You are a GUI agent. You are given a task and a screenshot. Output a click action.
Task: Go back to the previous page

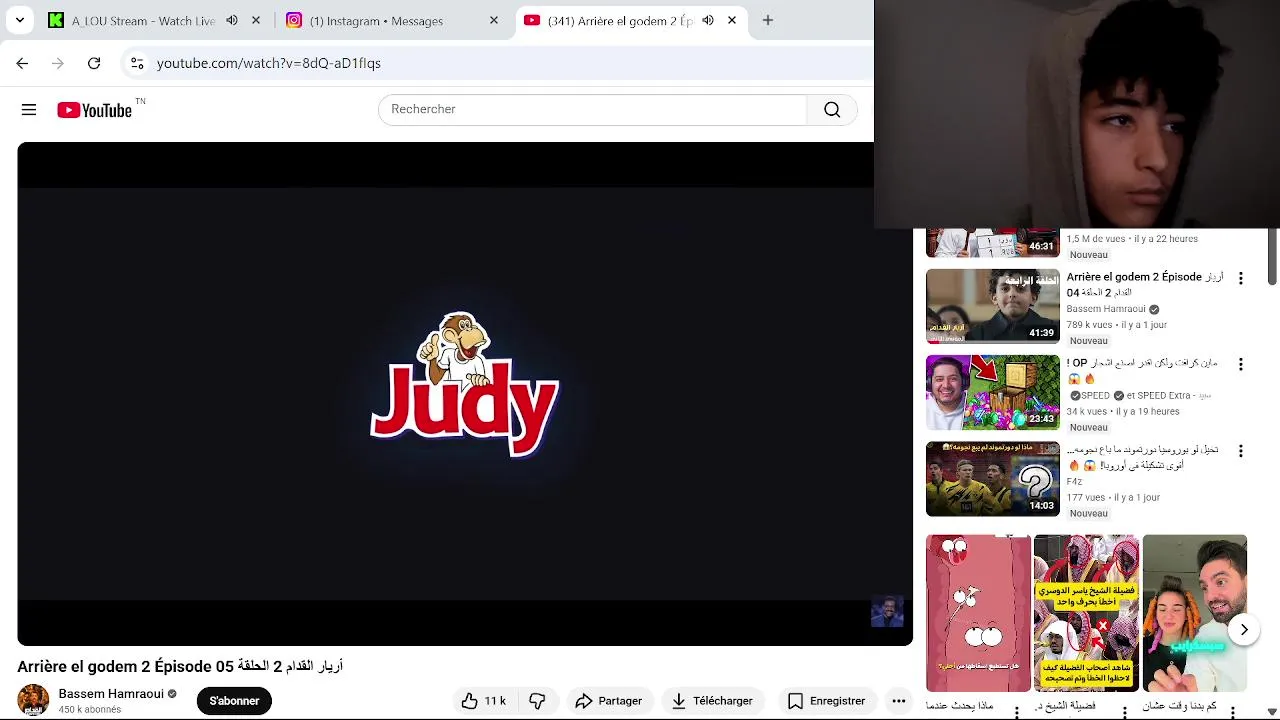[22, 63]
